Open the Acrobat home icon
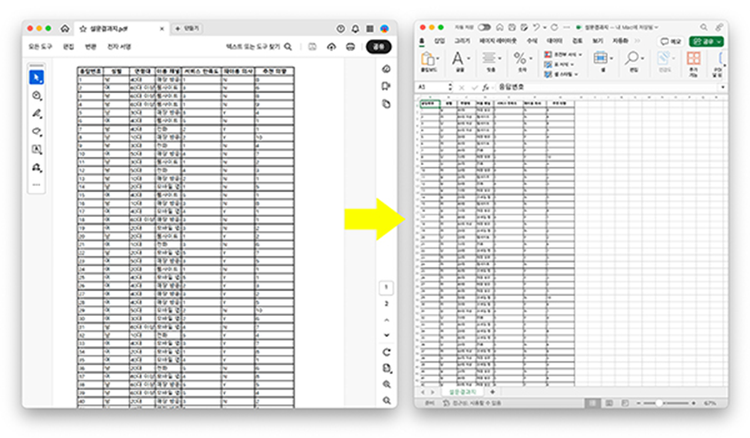This screenshot has height=438, width=750. tap(65, 29)
